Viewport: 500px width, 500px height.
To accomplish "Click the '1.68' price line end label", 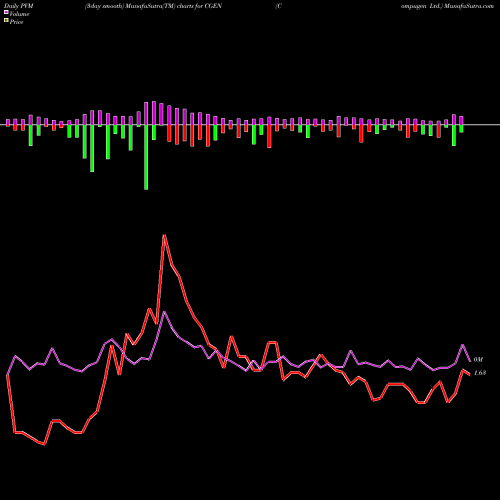I will 480,373.
